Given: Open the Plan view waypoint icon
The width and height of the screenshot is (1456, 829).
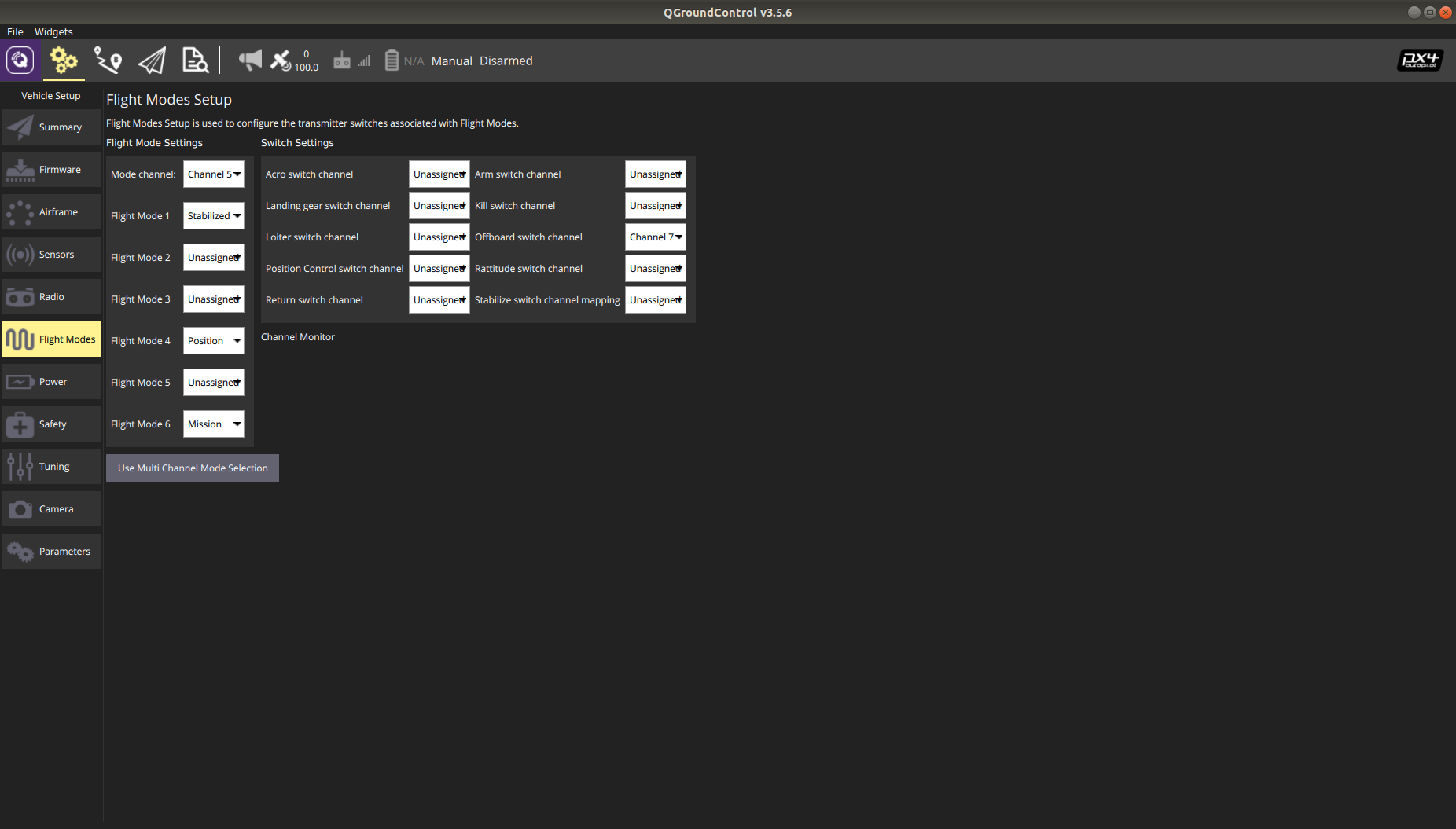Looking at the screenshot, I should click(108, 61).
